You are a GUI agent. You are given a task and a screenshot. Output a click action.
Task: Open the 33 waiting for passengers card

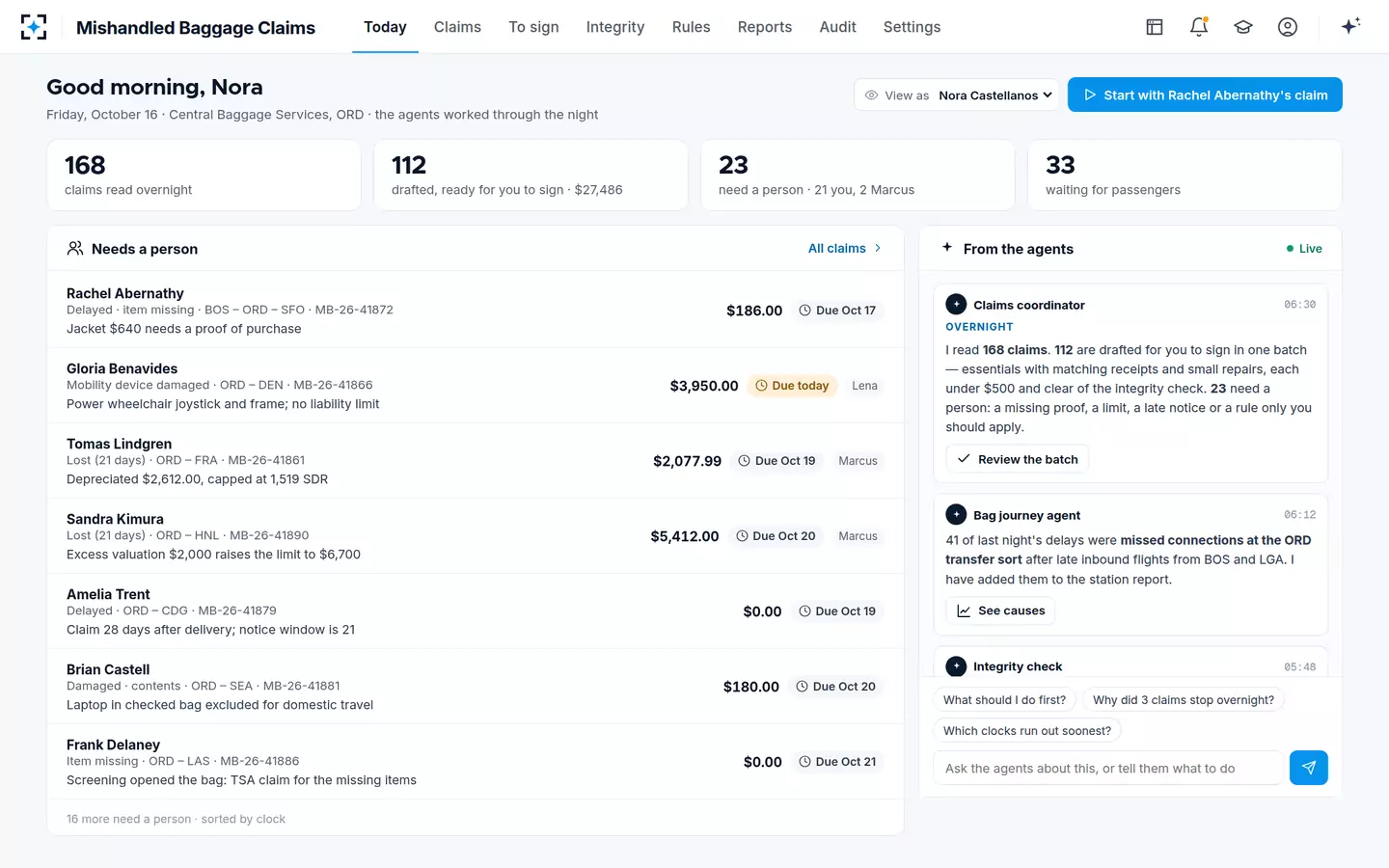[1185, 175]
